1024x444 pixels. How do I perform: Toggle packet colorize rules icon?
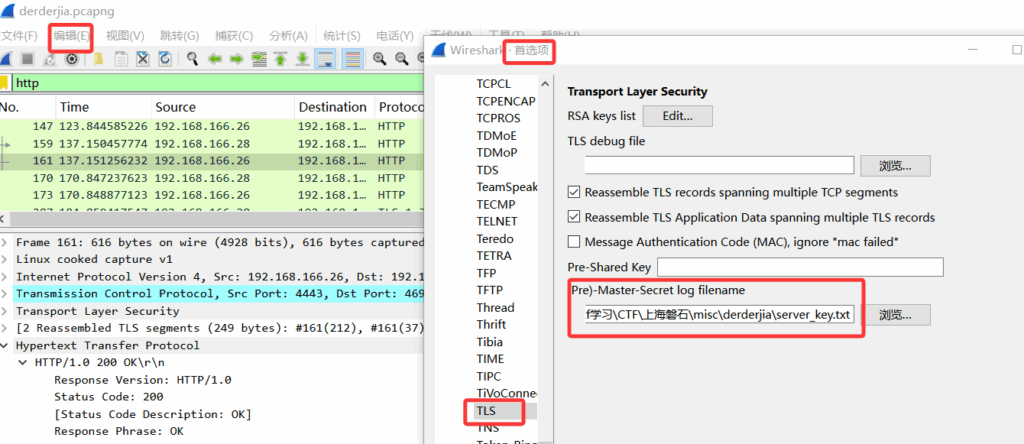pos(352,60)
